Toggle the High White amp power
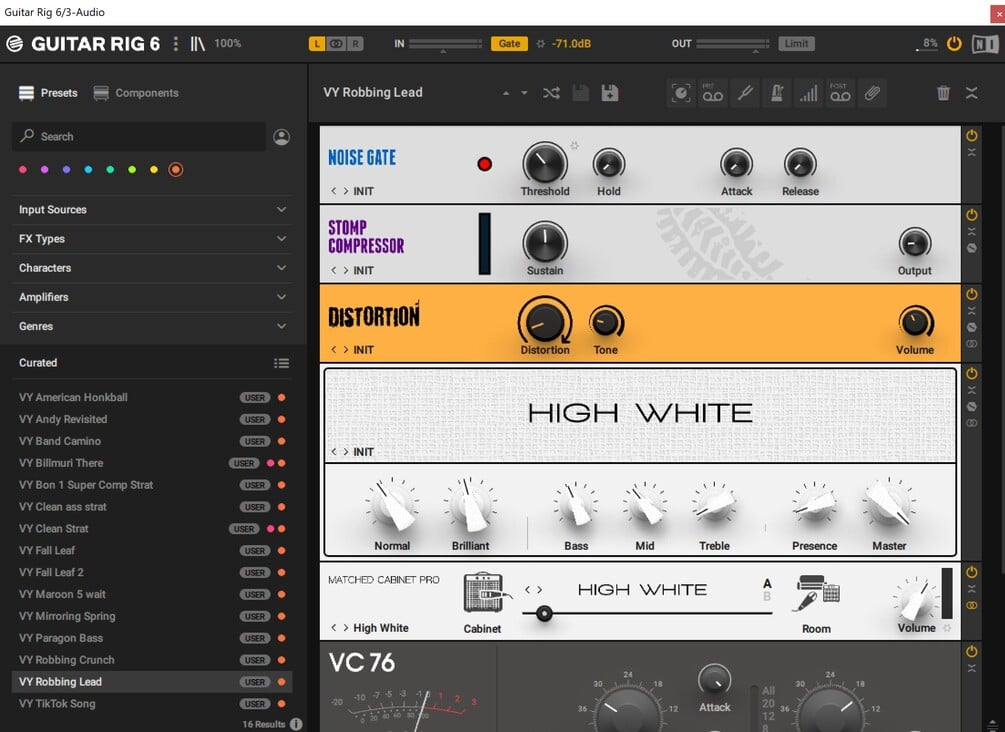 click(x=972, y=374)
